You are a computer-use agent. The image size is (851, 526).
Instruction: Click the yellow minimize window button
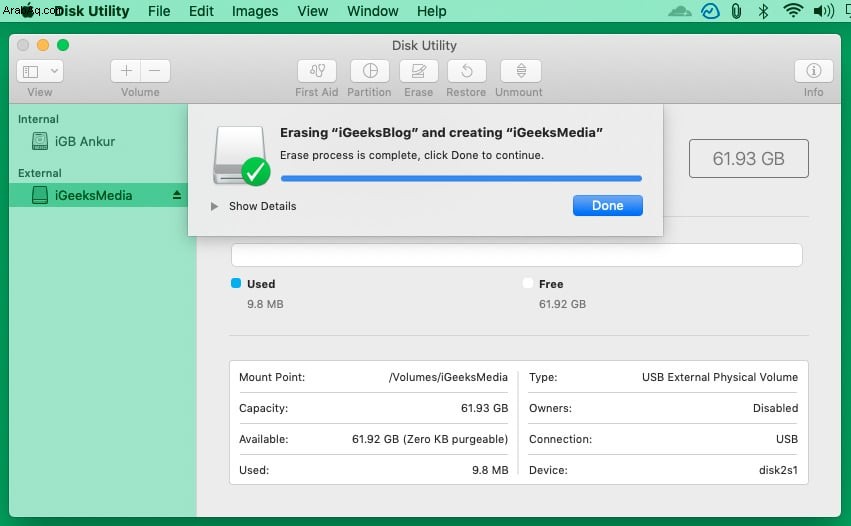pyautogui.click(x=43, y=45)
